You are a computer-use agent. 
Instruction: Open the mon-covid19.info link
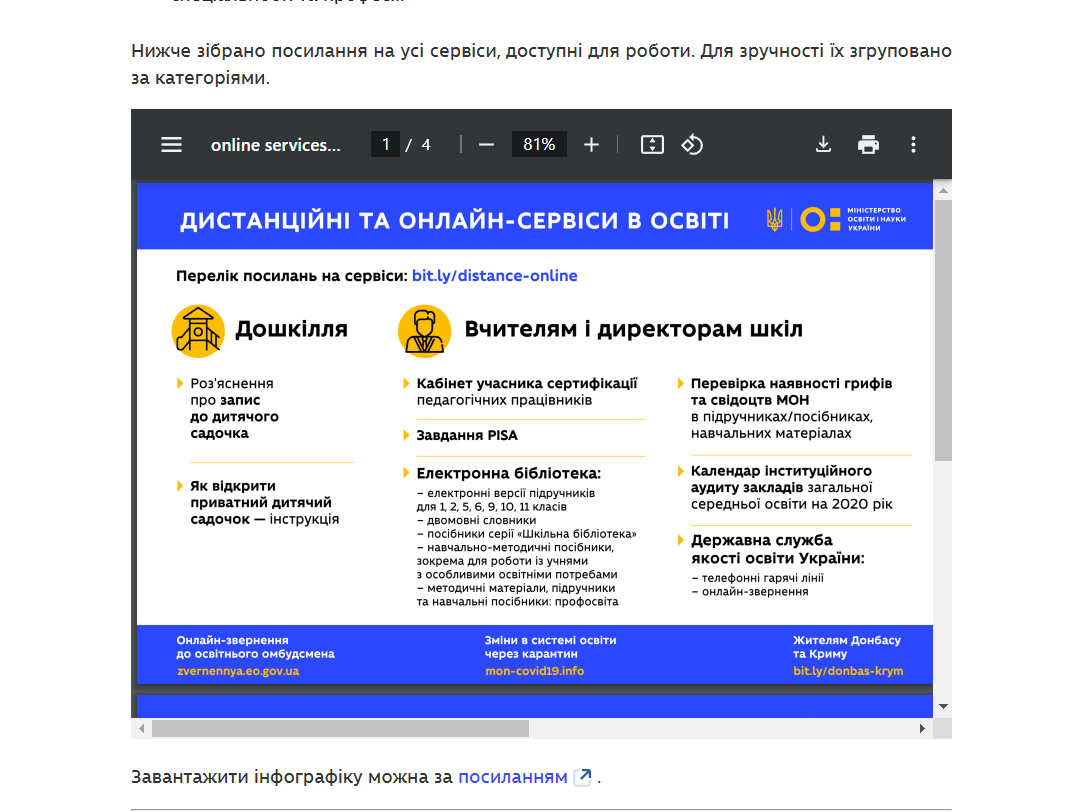[x=534, y=671]
